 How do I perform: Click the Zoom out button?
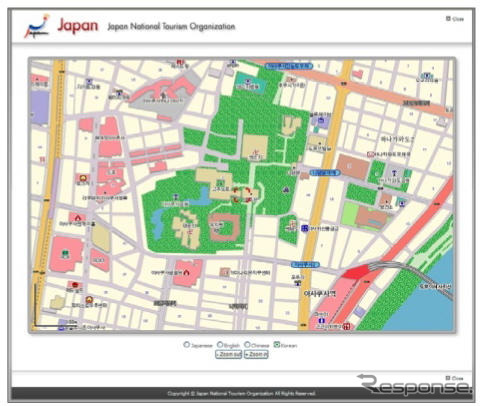228,354
